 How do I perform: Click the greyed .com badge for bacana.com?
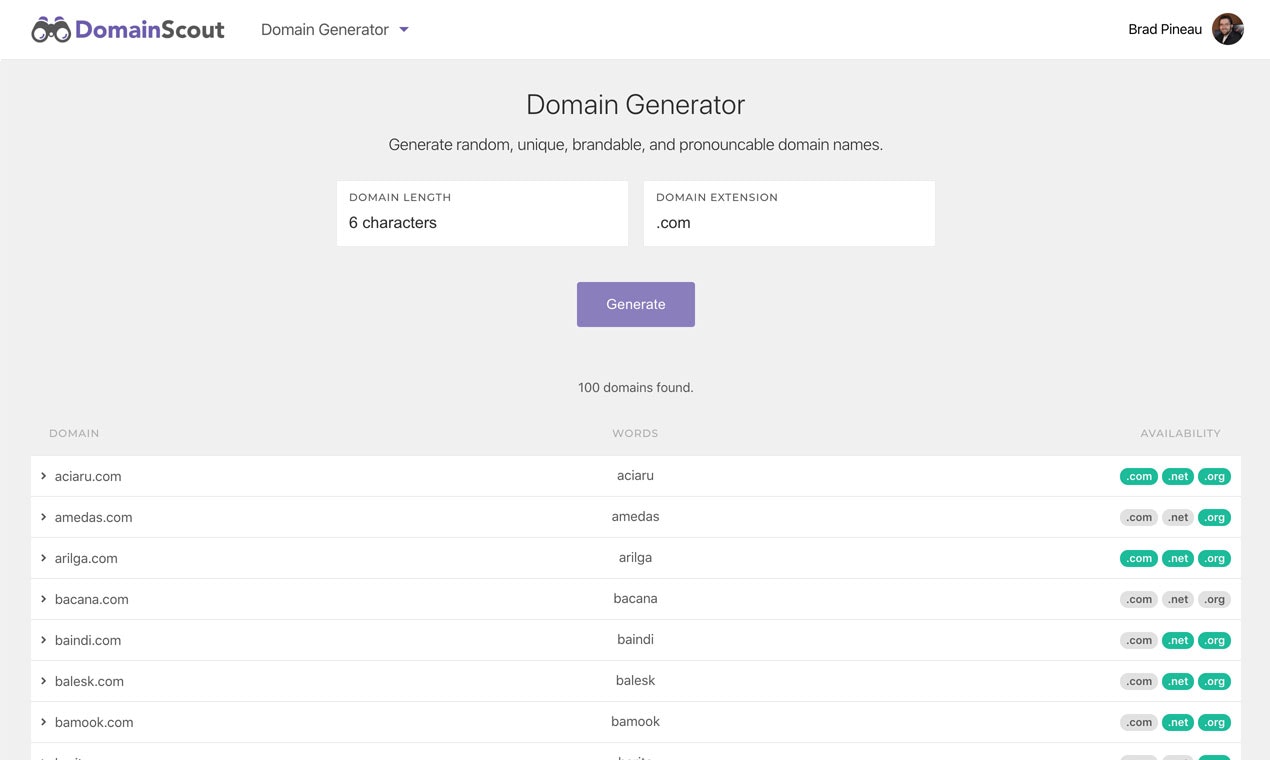click(1138, 599)
